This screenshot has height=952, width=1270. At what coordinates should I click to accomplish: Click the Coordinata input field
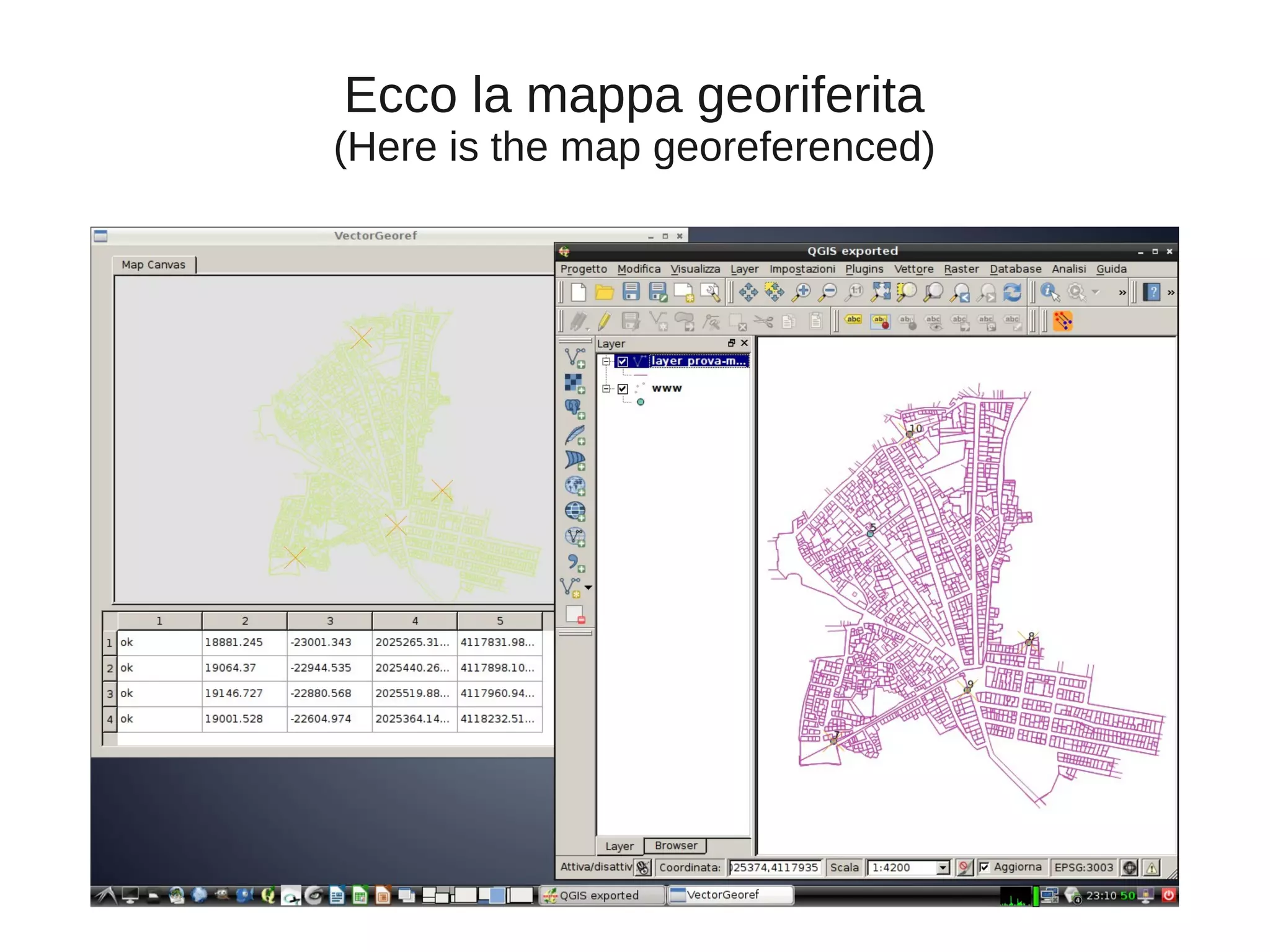click(775, 868)
